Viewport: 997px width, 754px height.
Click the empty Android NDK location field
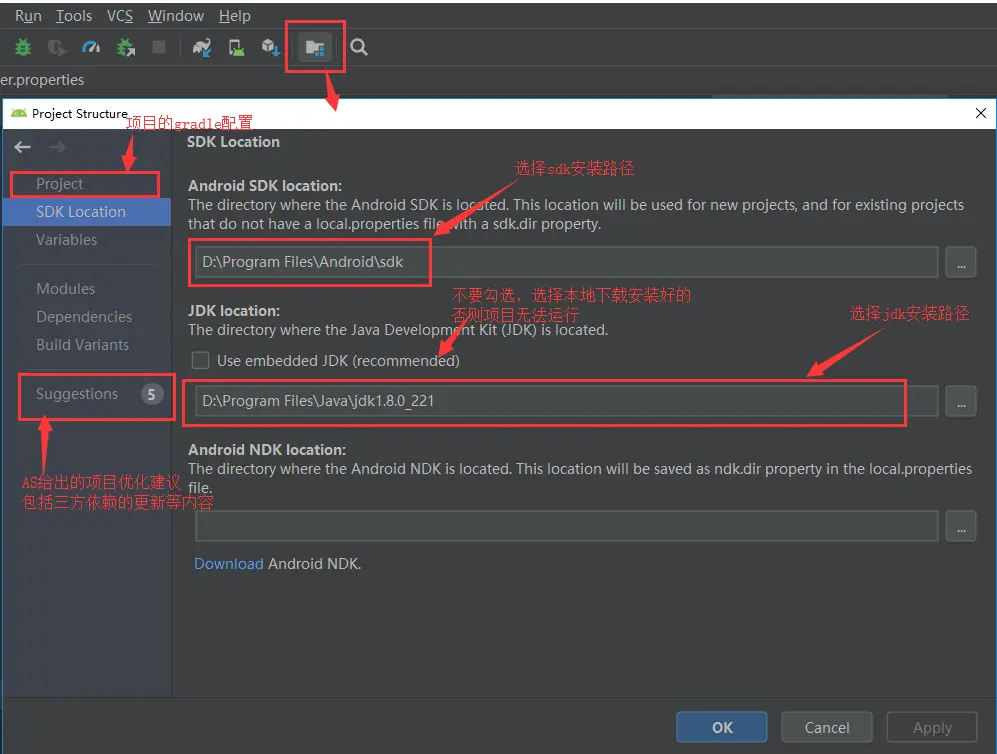(567, 526)
